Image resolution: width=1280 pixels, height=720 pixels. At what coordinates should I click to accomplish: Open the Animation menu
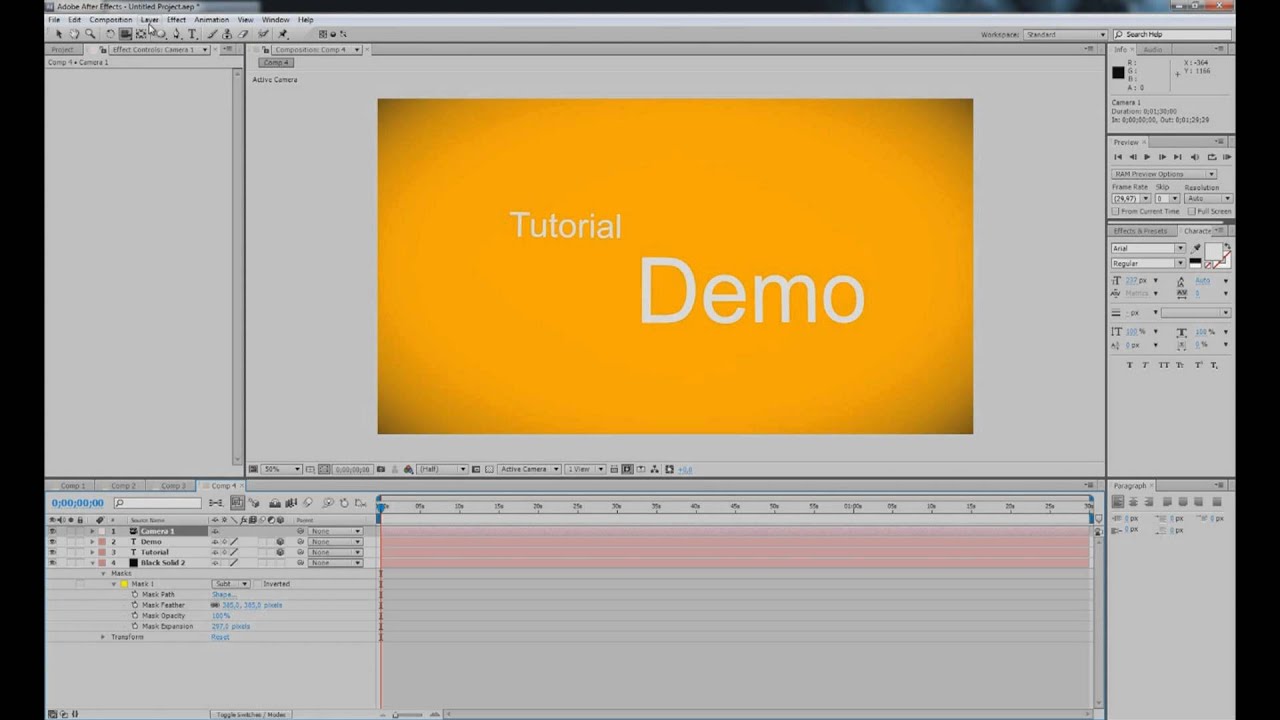point(211,19)
